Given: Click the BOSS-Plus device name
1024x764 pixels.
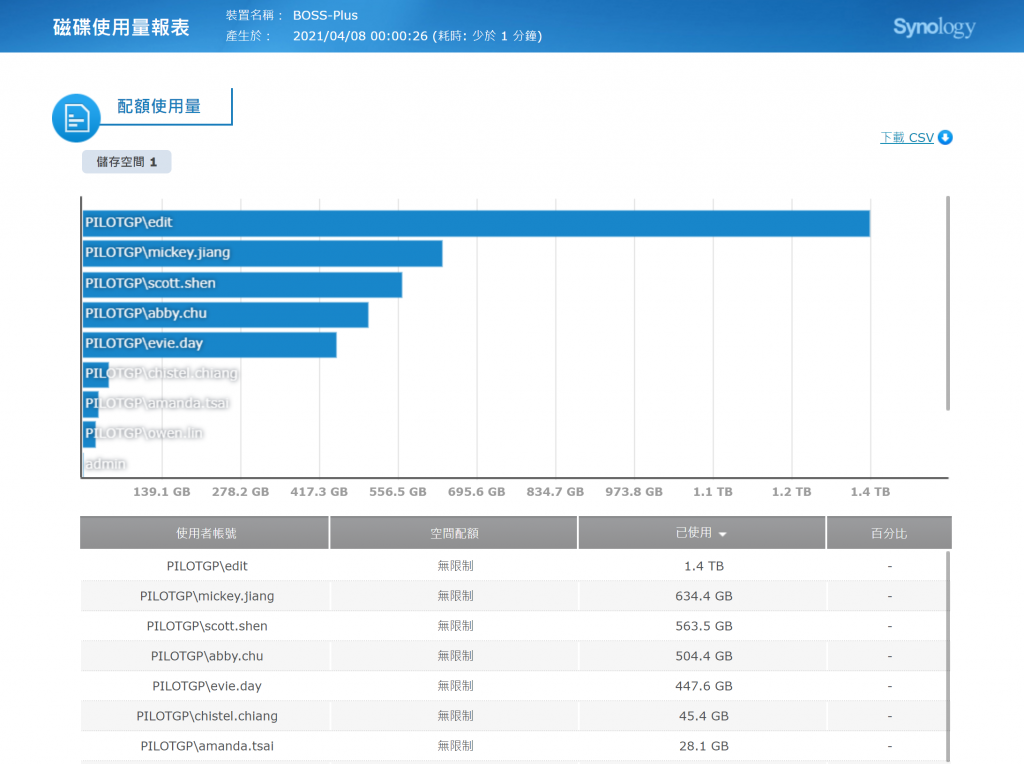Looking at the screenshot, I should tap(325, 15).
